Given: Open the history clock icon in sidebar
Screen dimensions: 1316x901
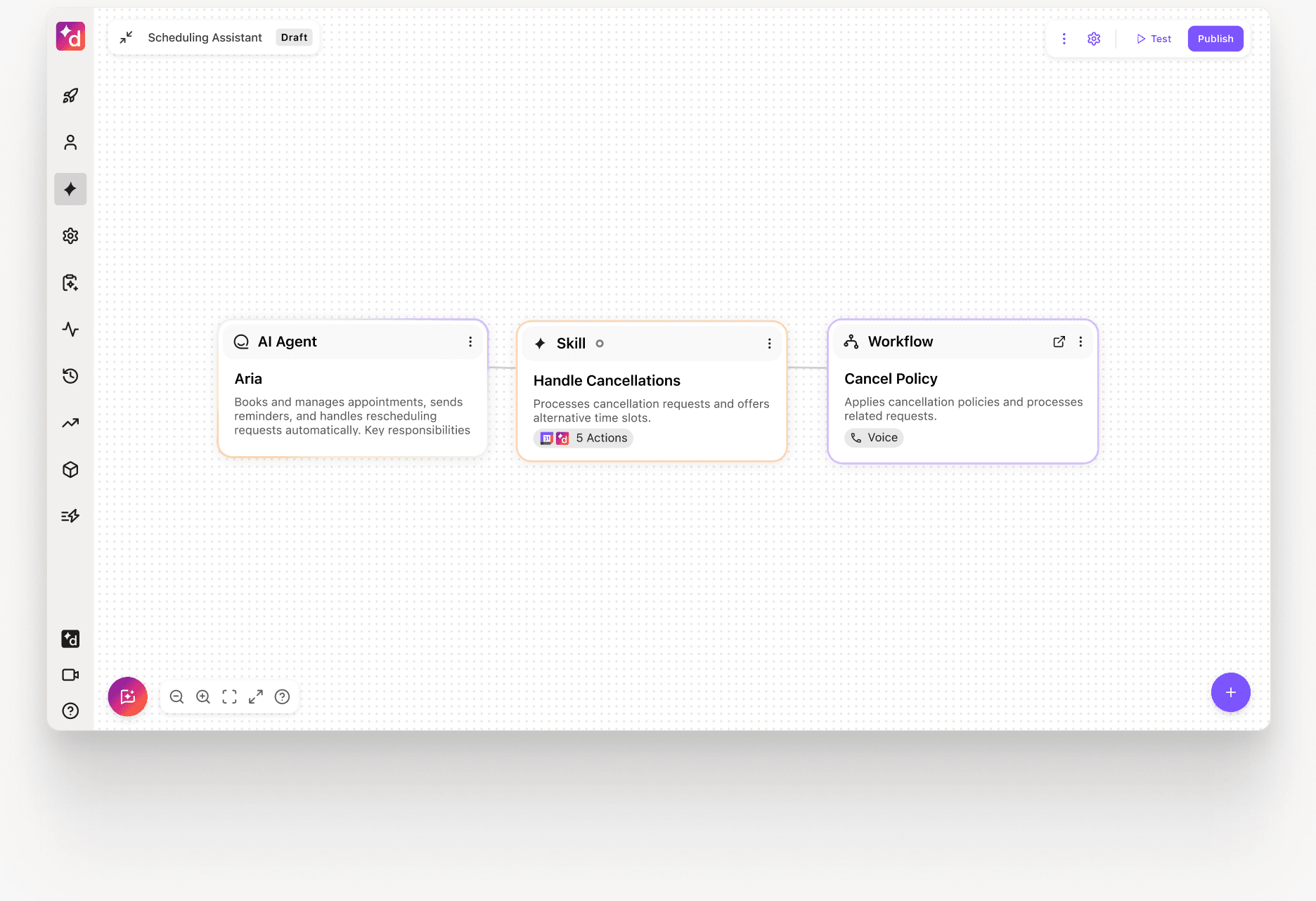Looking at the screenshot, I should [70, 376].
